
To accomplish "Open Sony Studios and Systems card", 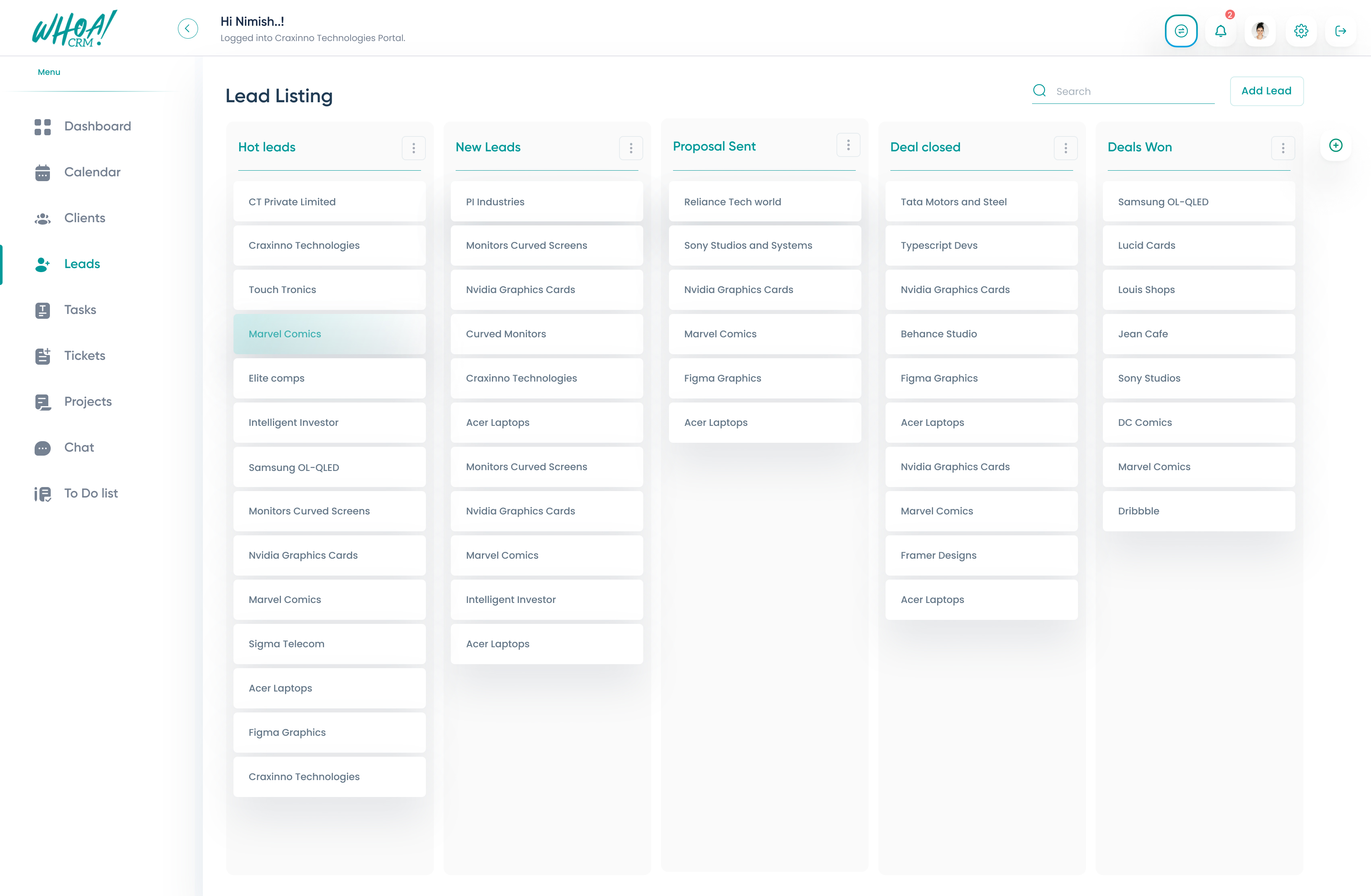I will (x=765, y=246).
